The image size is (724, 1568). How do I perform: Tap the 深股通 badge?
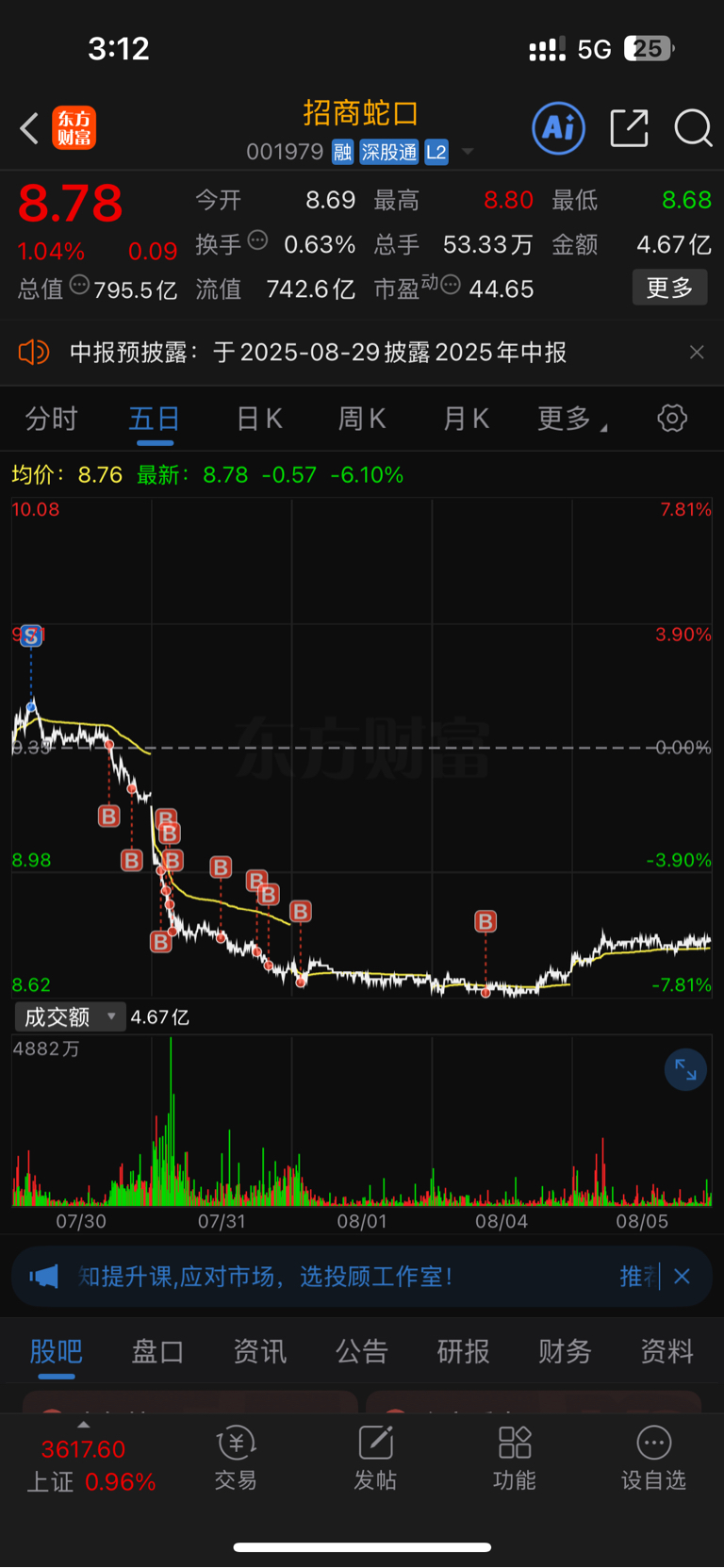tap(389, 152)
